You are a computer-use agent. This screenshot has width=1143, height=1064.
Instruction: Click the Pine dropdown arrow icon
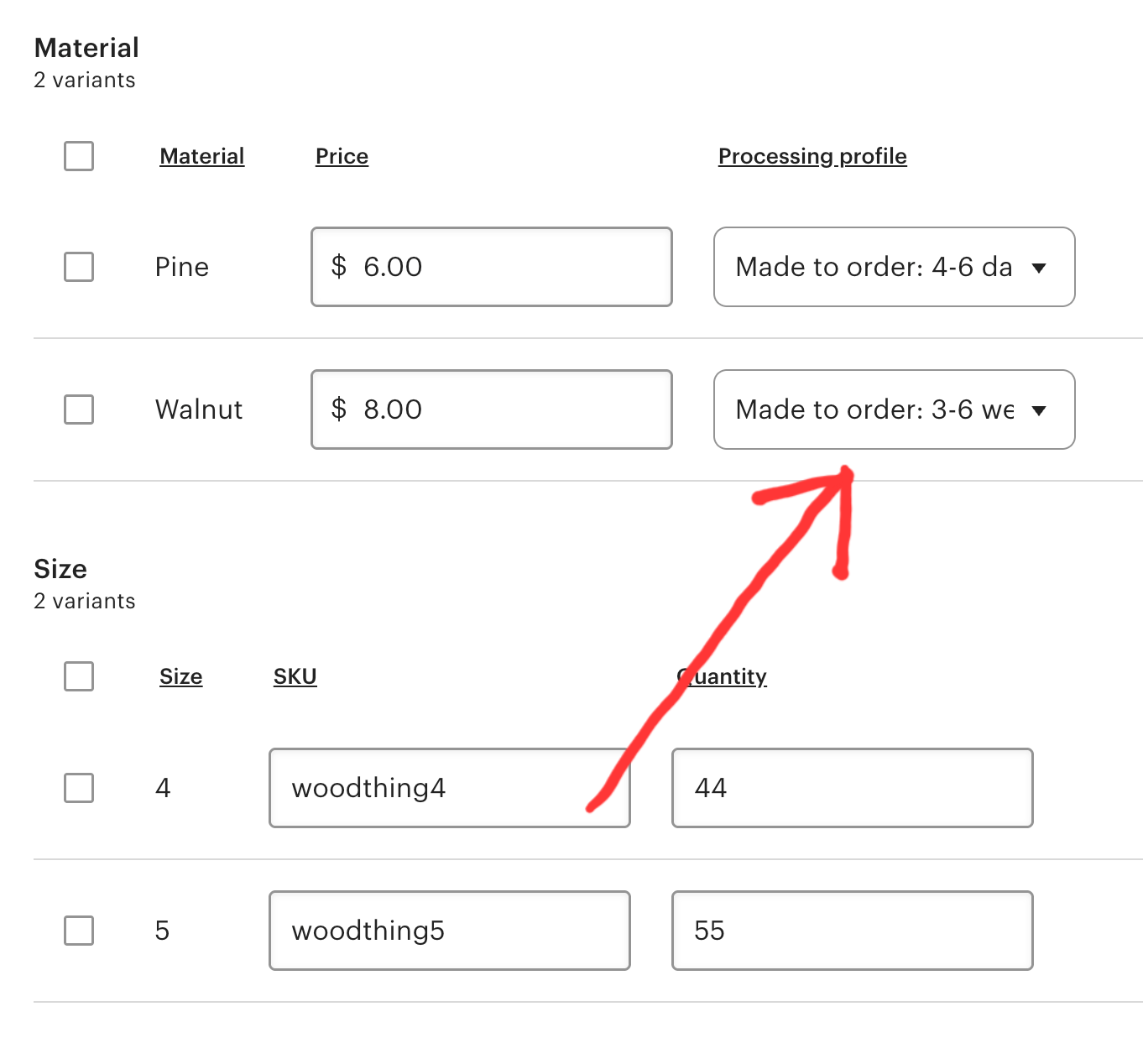(1039, 268)
